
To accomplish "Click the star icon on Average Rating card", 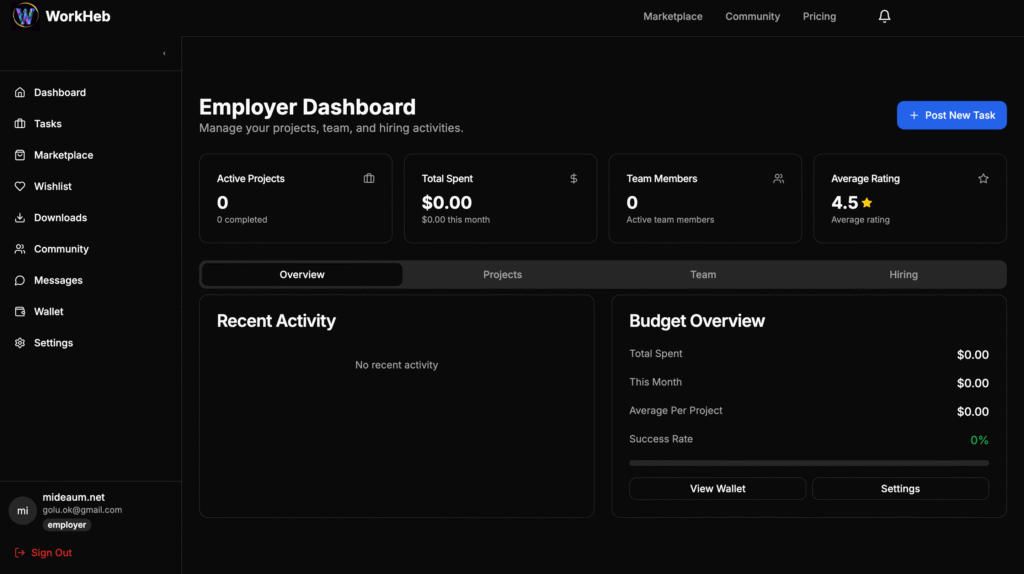I will [x=983, y=179].
